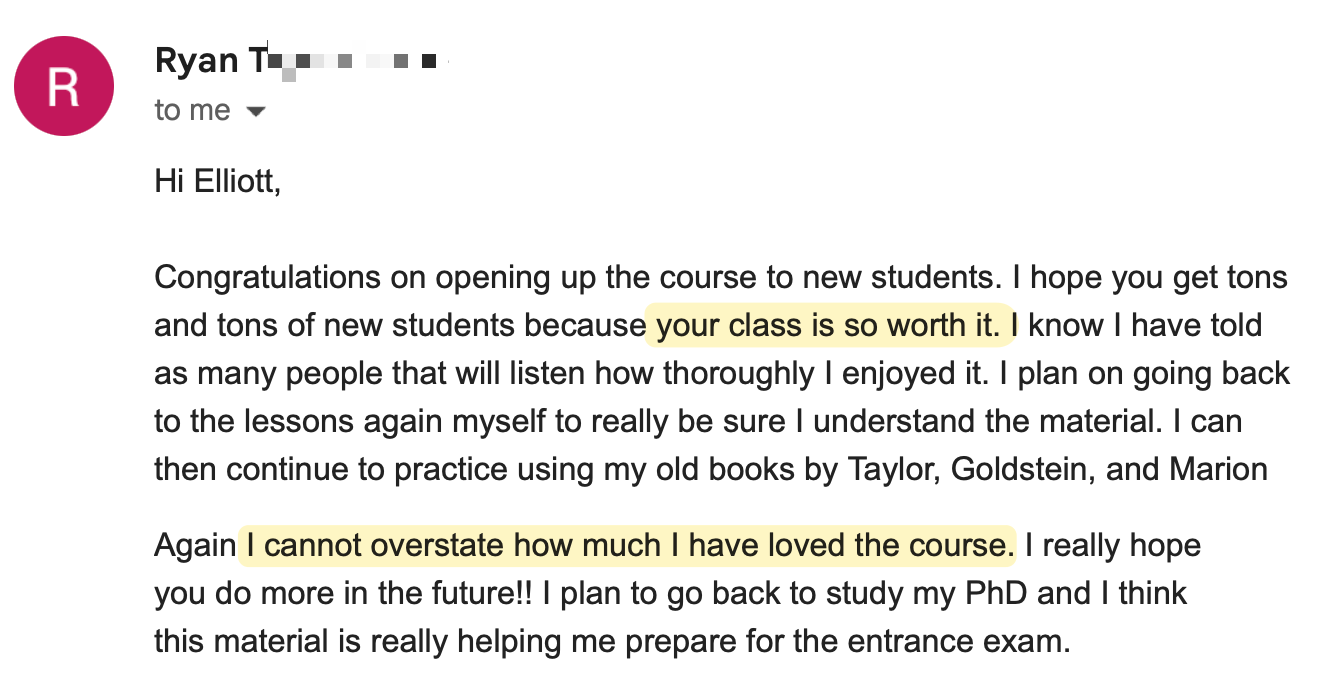This screenshot has width=1332, height=694.
Task: Expand recipient details arrow next to 'to me'
Action: coord(256,111)
